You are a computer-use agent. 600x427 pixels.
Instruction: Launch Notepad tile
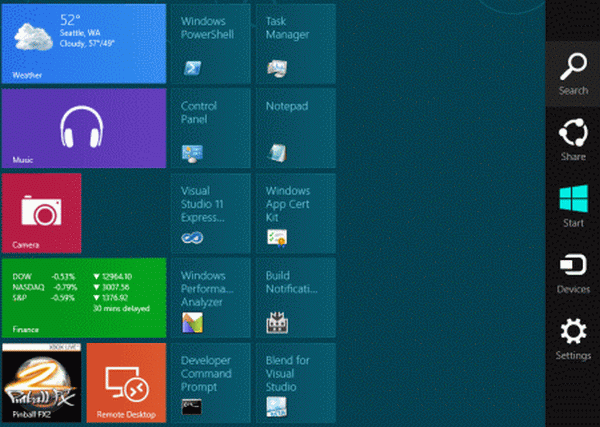point(296,128)
